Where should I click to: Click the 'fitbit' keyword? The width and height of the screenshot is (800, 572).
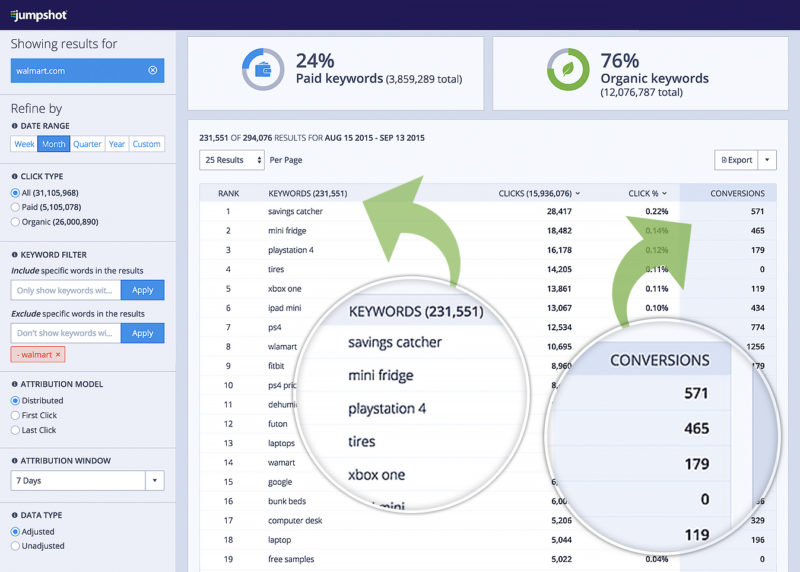276,366
